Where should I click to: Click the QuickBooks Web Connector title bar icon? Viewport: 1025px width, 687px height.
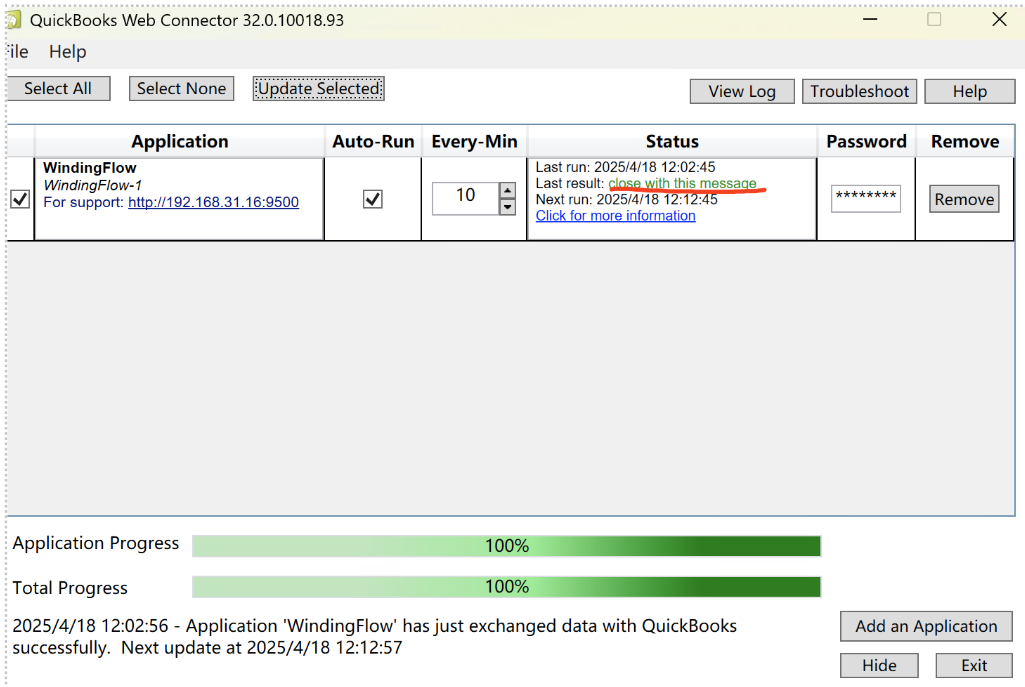tap(14, 20)
